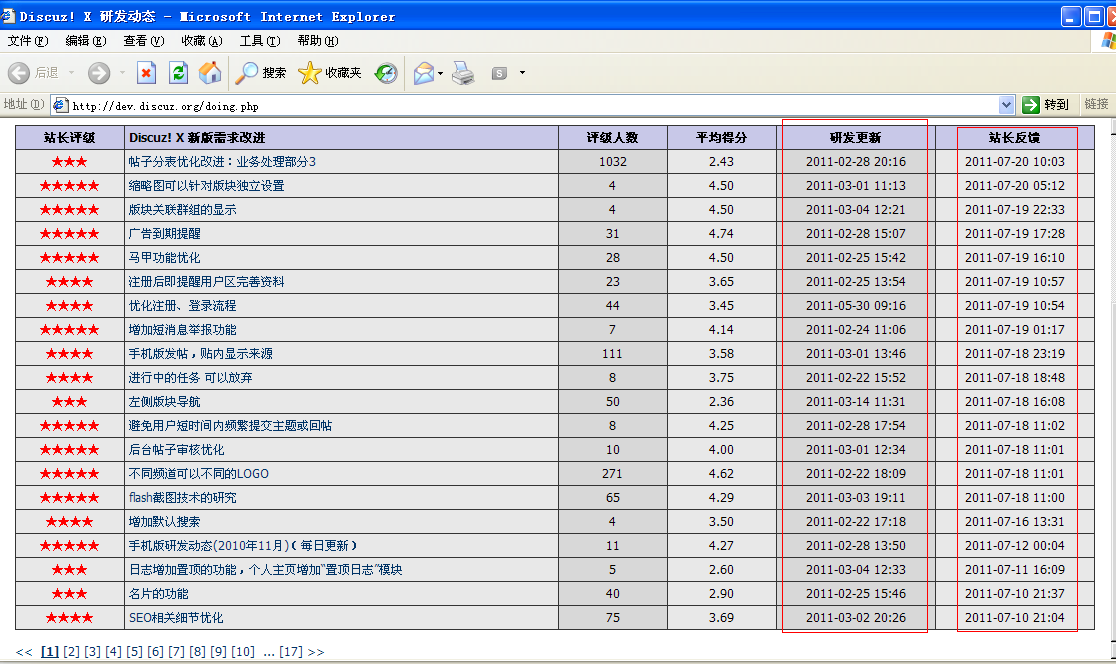This screenshot has width=1116, height=664.
Task: Open link 后台帖子审核优化
Action: tap(177, 450)
